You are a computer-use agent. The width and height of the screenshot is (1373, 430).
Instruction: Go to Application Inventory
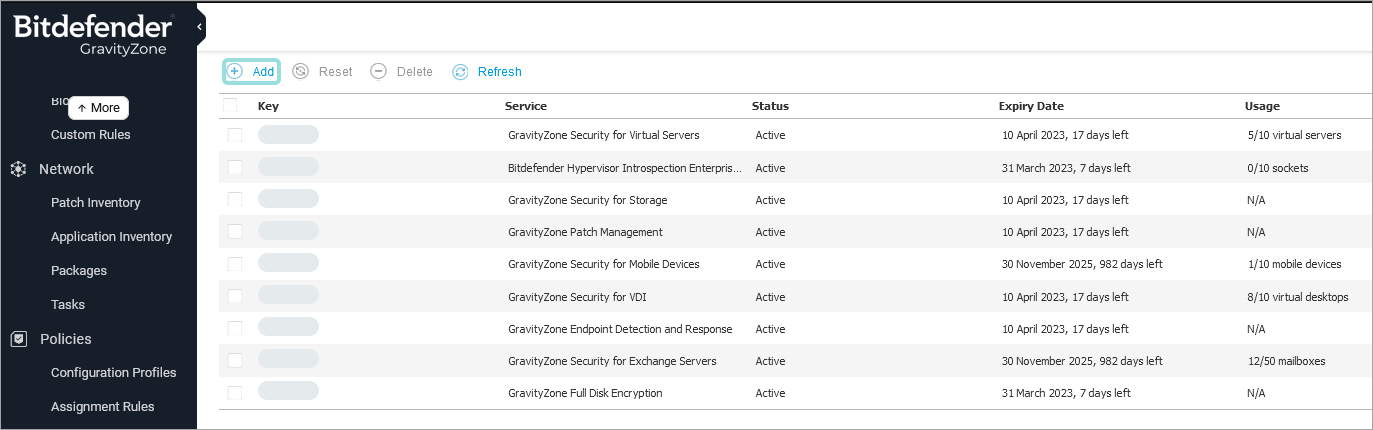pos(112,237)
